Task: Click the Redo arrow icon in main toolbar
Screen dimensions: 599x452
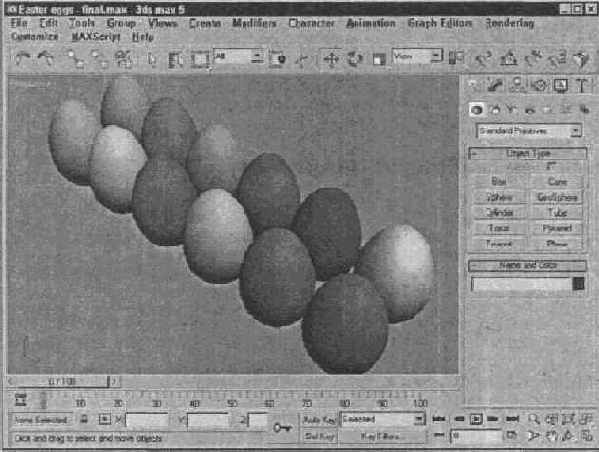Action: (x=45, y=58)
